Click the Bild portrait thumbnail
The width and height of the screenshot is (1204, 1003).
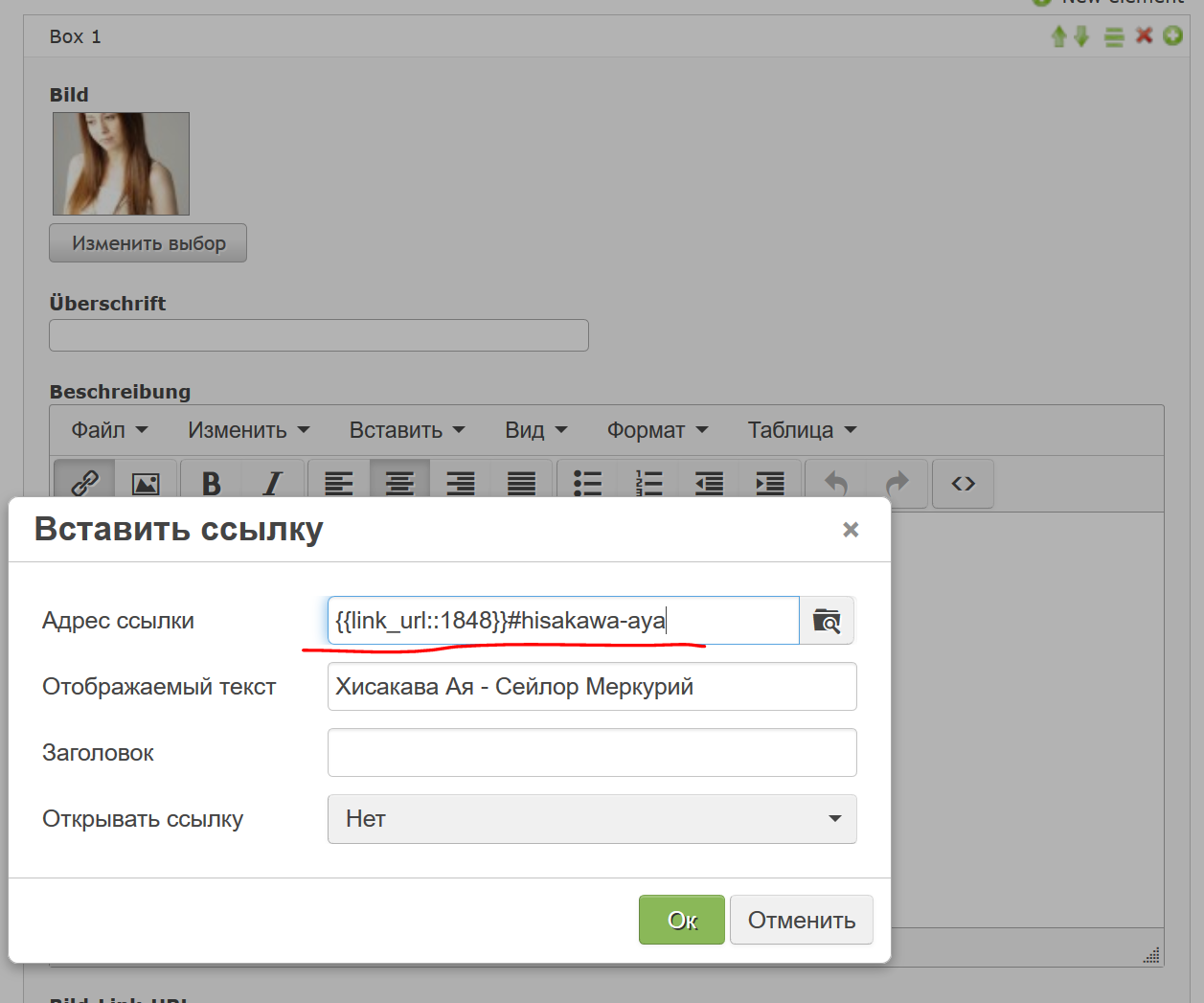tap(121, 164)
